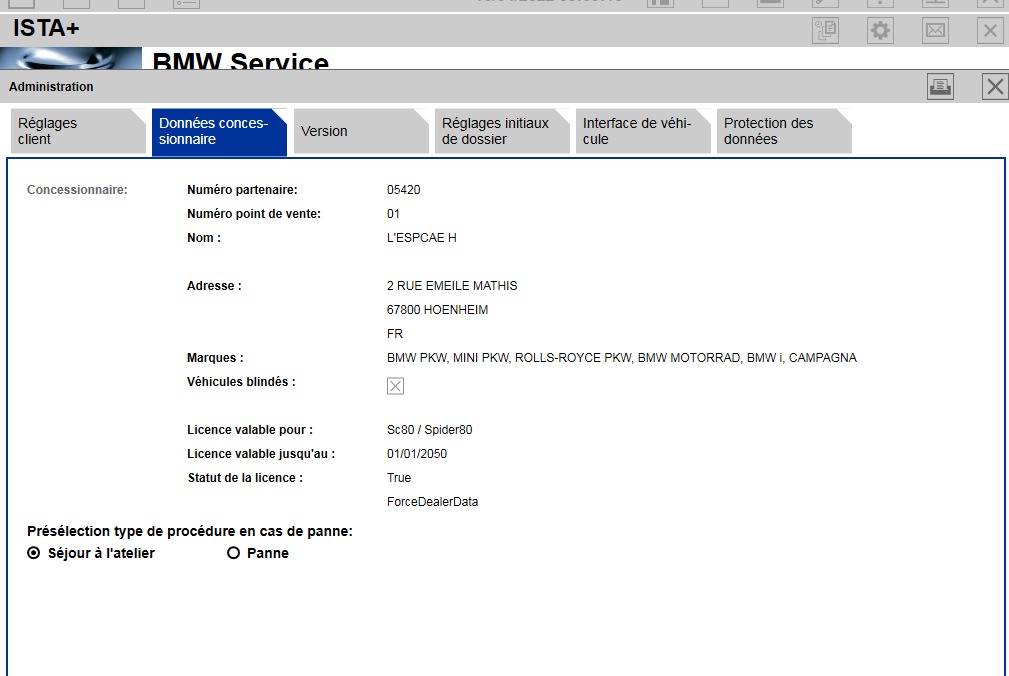Screen dimensions: 1009x676
Task: Go to Réglages initiaux de dossier tab
Action: coord(502,131)
